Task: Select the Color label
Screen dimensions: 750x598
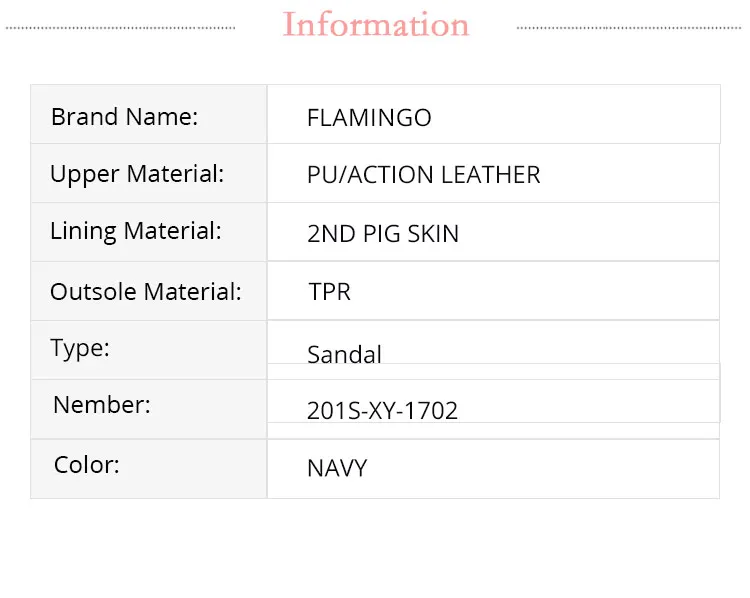Action: coord(87,465)
